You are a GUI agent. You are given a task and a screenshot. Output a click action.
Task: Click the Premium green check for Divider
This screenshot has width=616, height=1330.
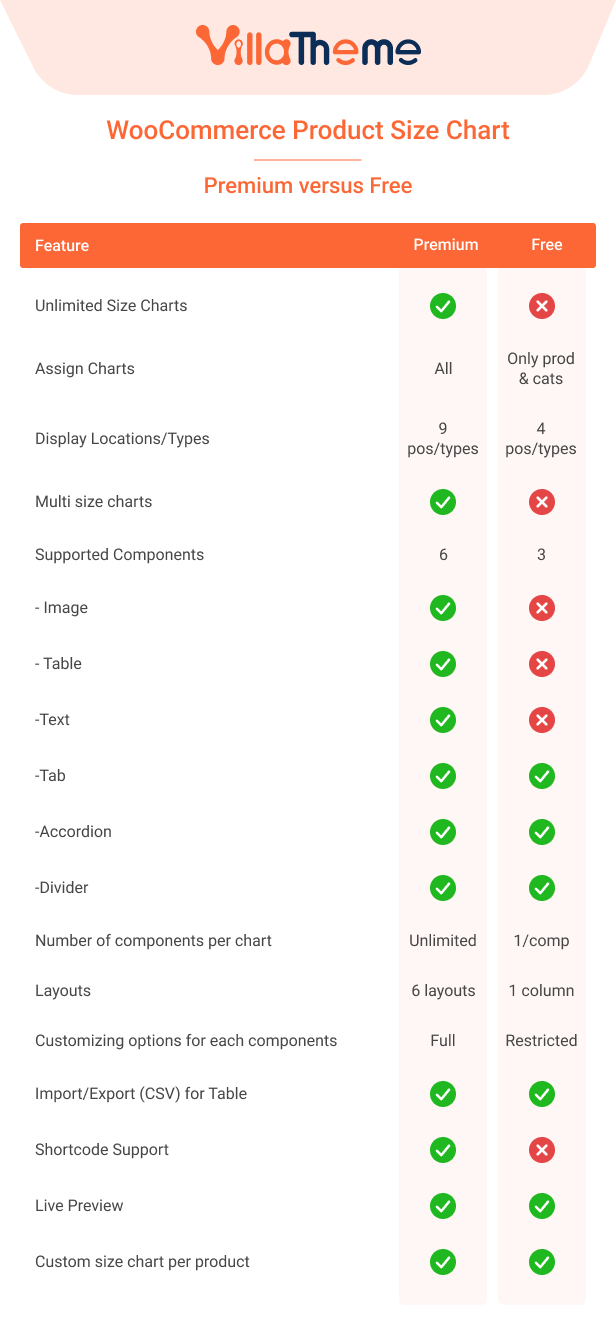click(x=443, y=888)
